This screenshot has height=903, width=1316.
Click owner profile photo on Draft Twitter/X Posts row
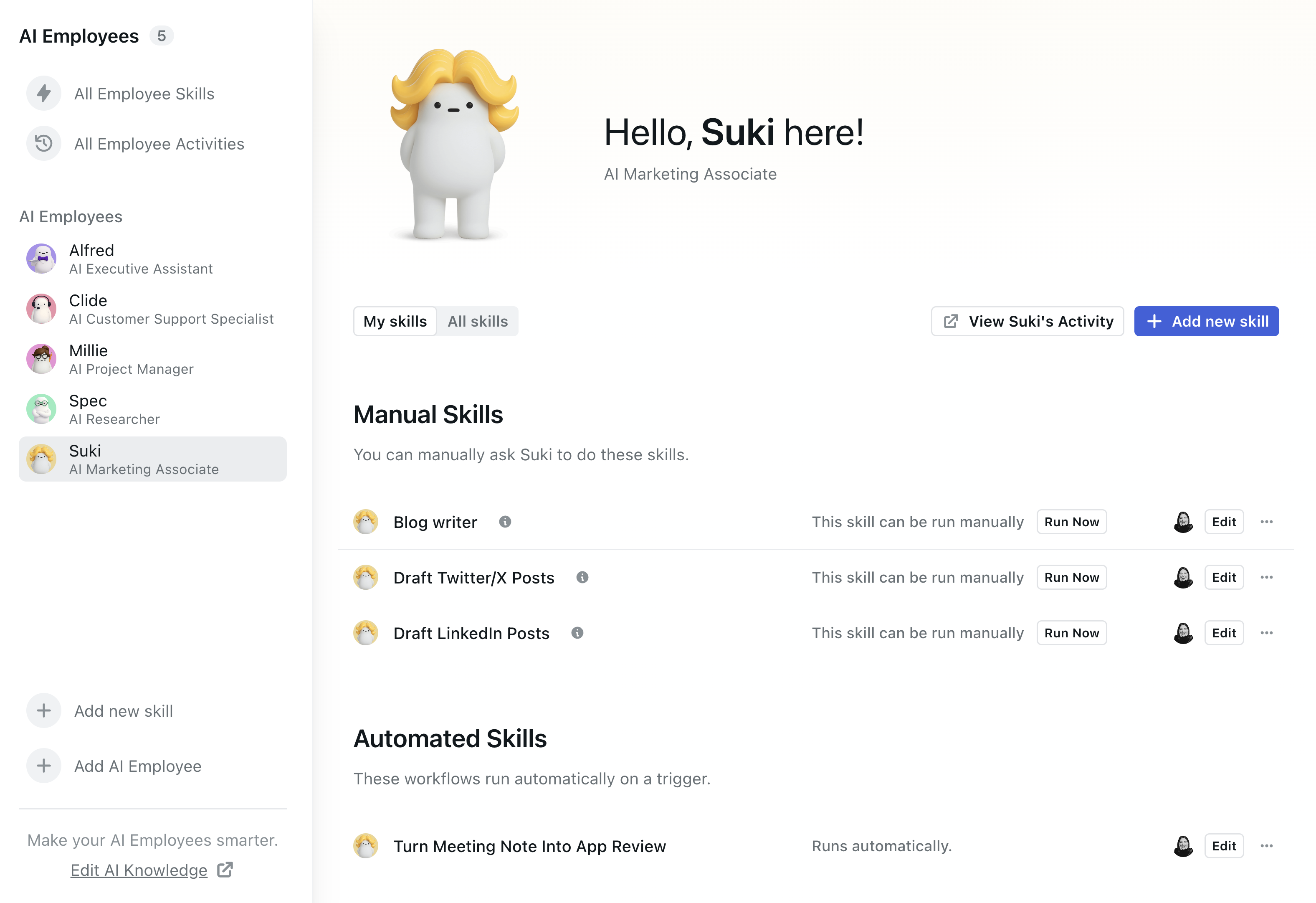1183,577
